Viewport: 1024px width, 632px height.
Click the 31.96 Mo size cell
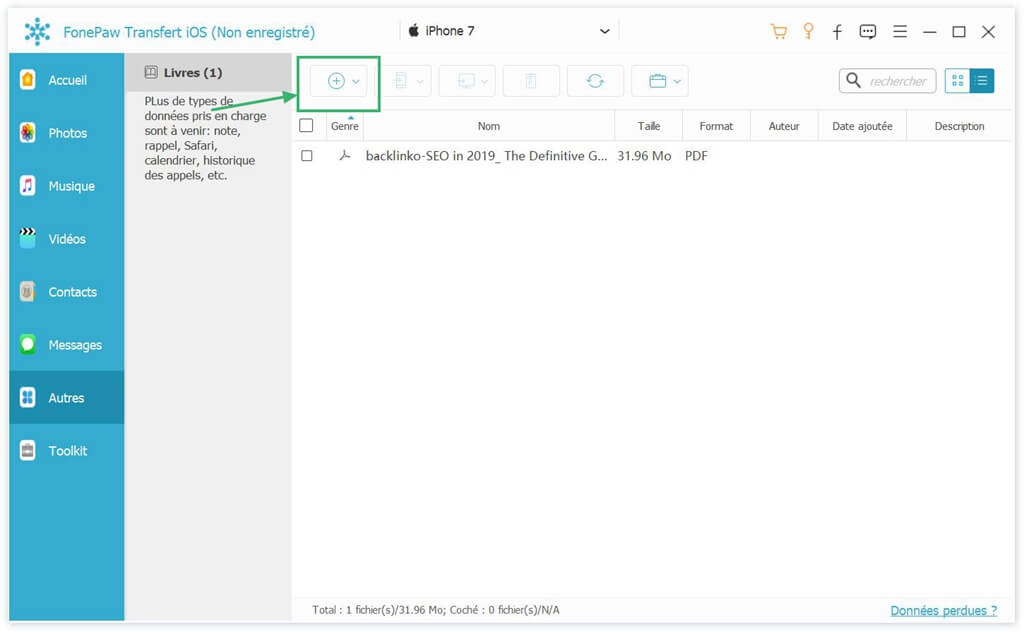coord(644,155)
